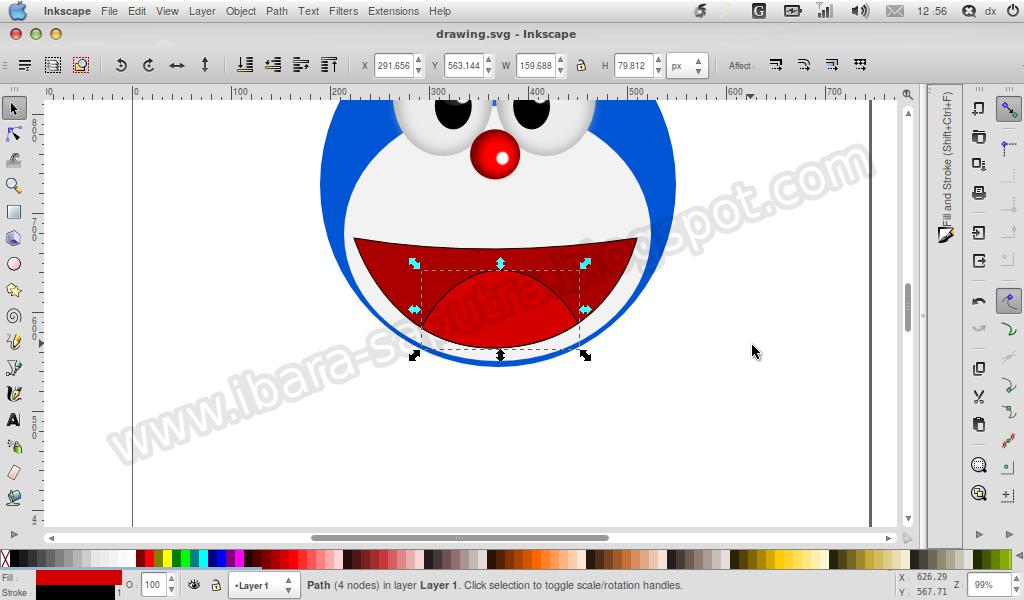Flip selection horizontally

177,65
